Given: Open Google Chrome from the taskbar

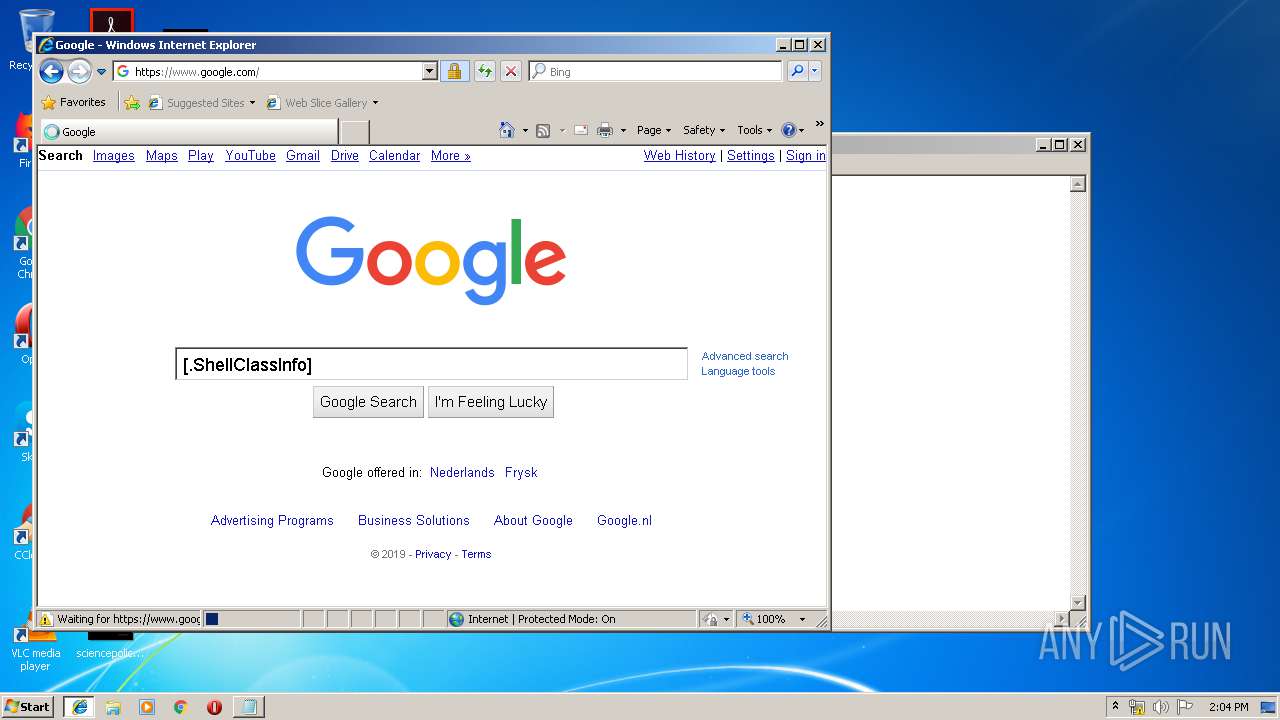Looking at the screenshot, I should 180,706.
